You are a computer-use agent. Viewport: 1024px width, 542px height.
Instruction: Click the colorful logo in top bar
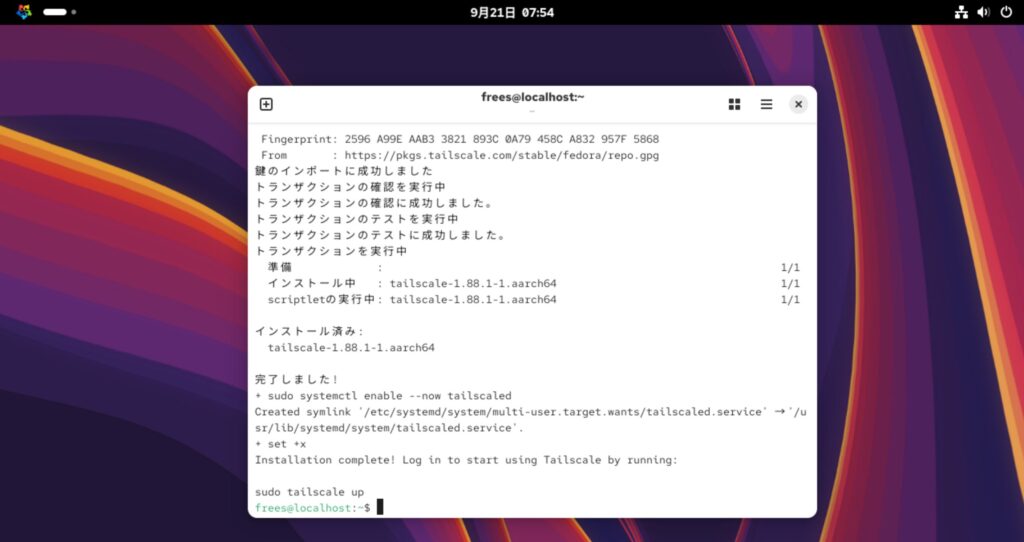click(x=24, y=12)
